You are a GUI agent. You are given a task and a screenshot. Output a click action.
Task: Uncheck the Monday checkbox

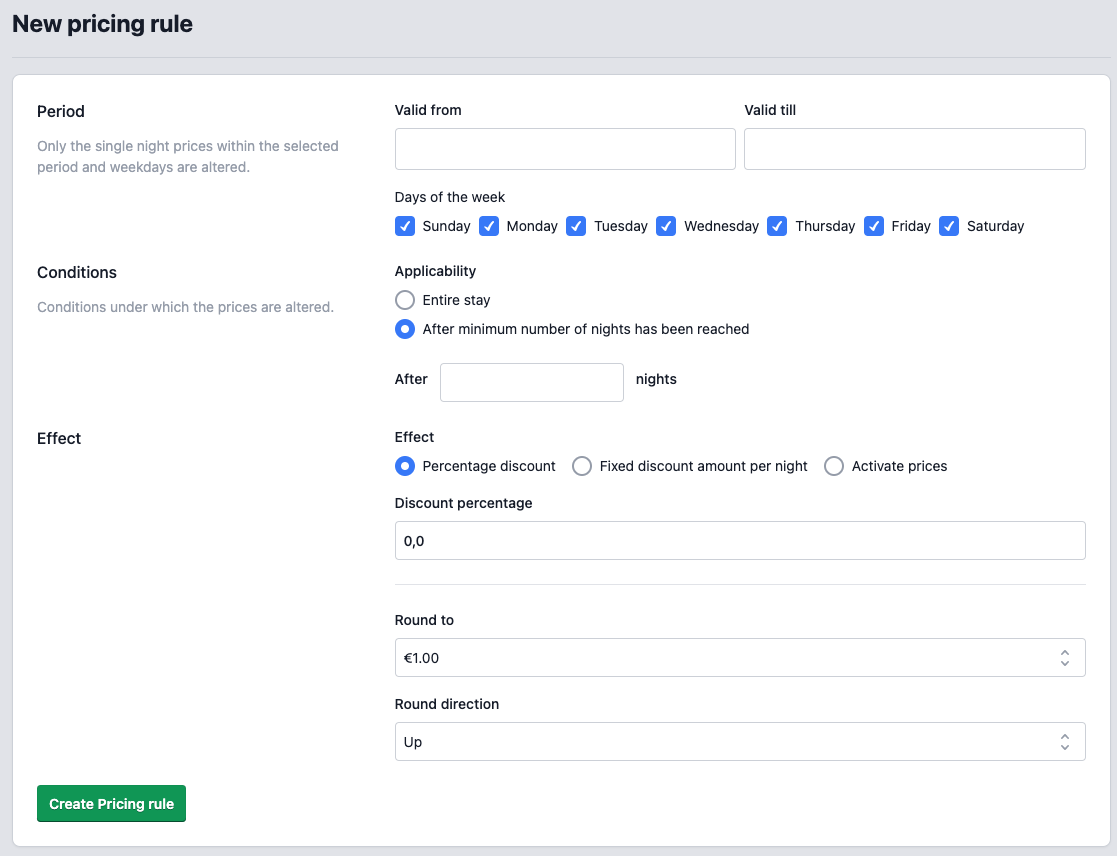(489, 226)
